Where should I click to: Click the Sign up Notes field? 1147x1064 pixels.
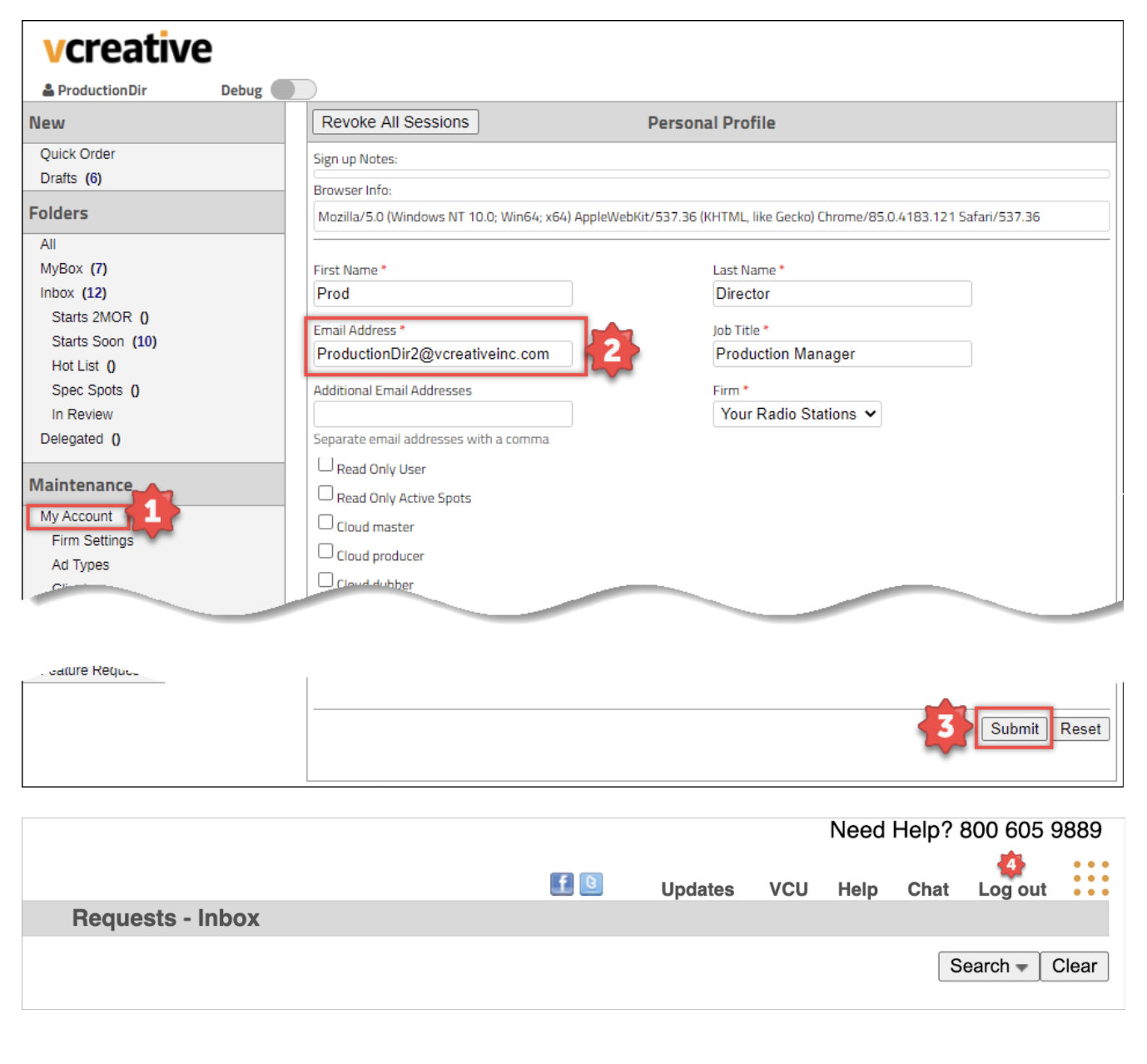tap(712, 174)
